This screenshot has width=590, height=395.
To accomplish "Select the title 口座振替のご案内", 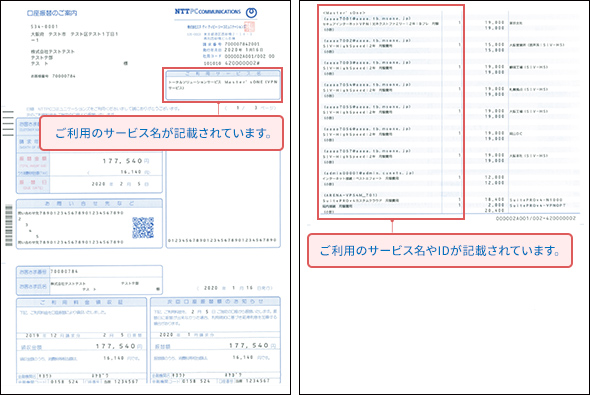I will click(x=52, y=13).
